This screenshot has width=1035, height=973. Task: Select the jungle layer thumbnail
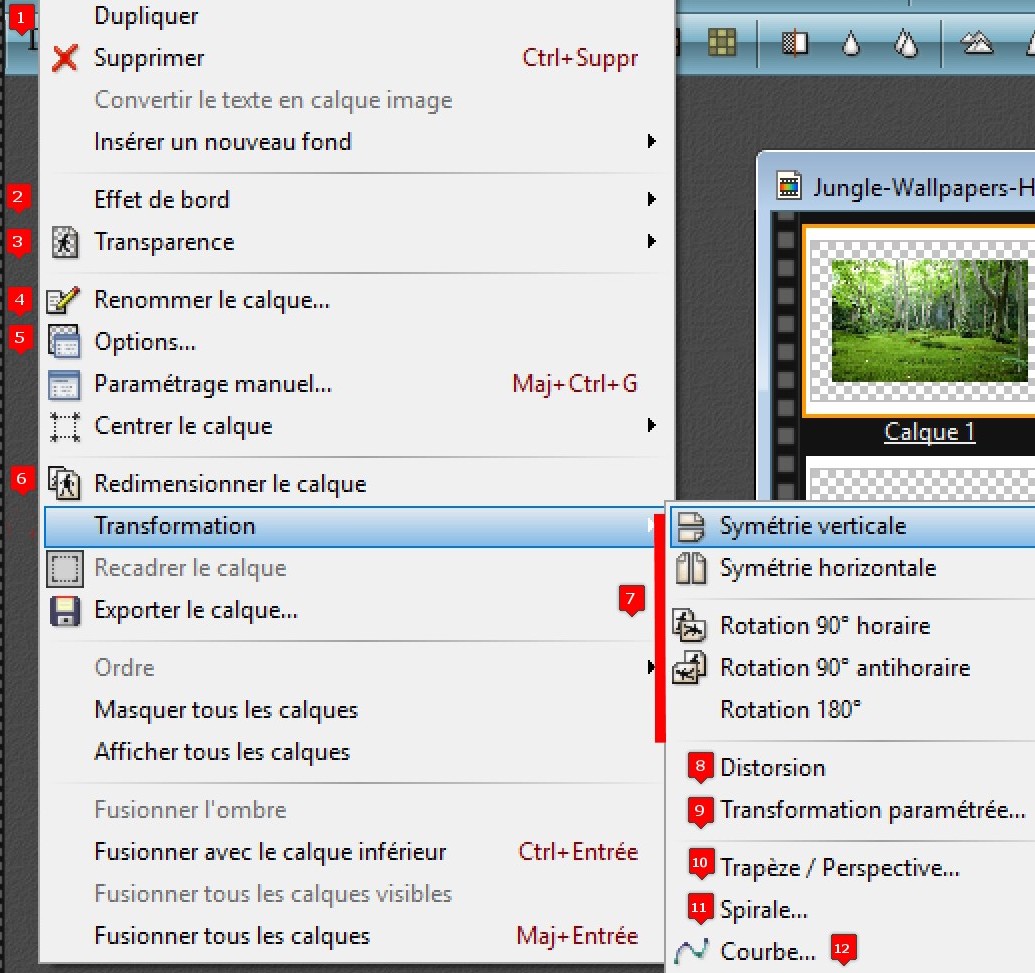click(928, 320)
